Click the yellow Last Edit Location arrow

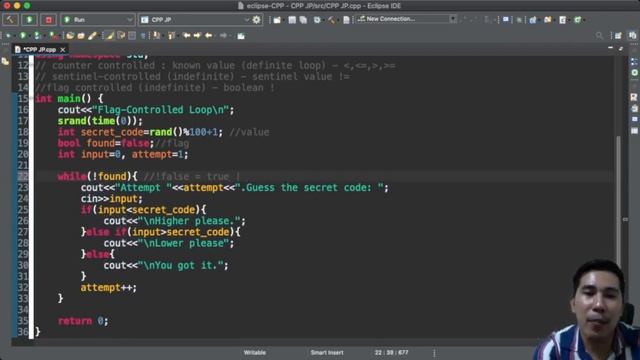(x=187, y=36)
